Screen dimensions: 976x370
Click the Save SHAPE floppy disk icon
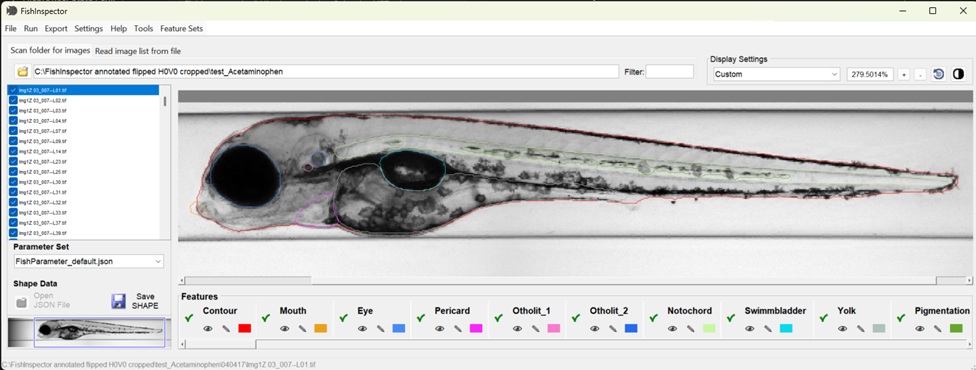[118, 302]
